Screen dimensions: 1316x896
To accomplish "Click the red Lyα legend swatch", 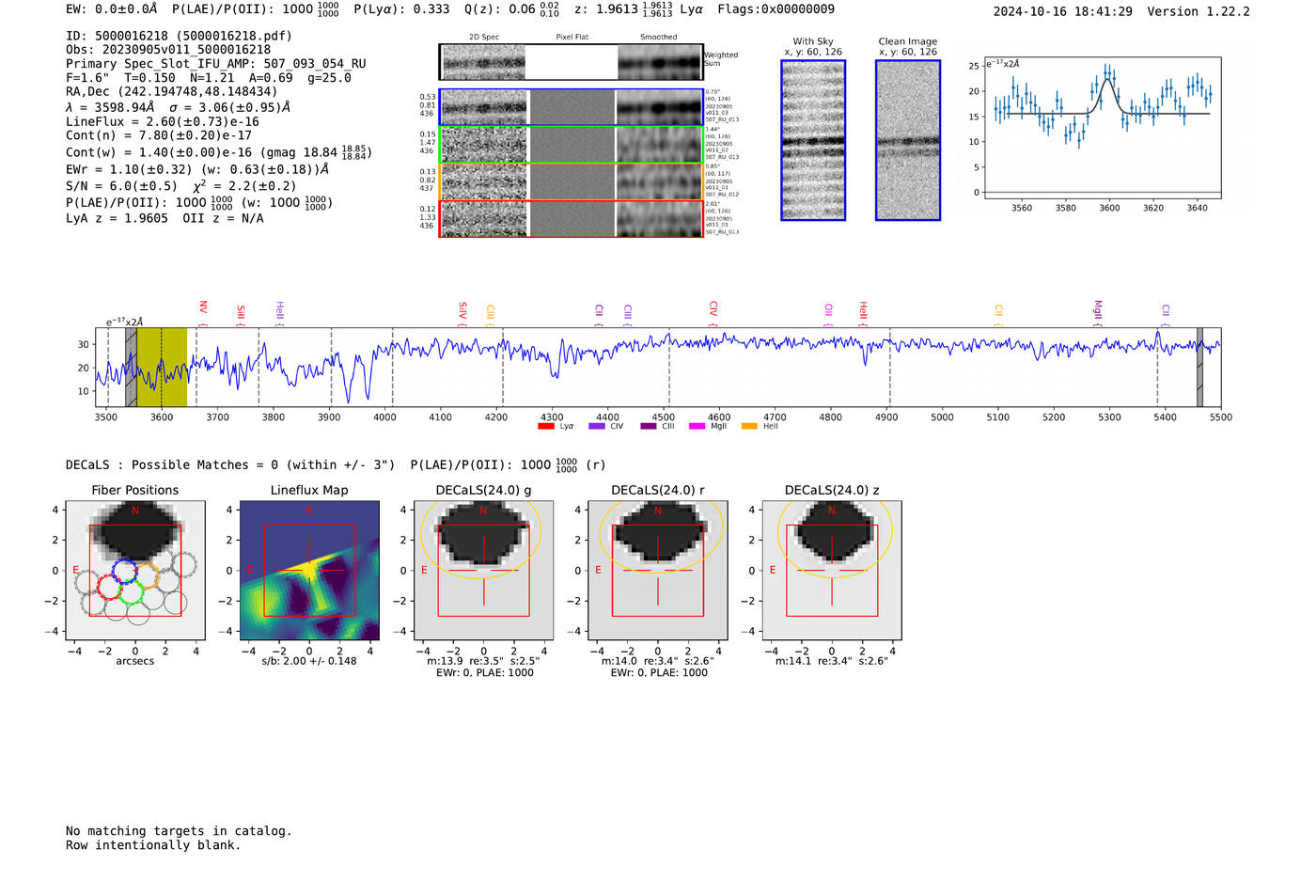I will coord(545,427).
